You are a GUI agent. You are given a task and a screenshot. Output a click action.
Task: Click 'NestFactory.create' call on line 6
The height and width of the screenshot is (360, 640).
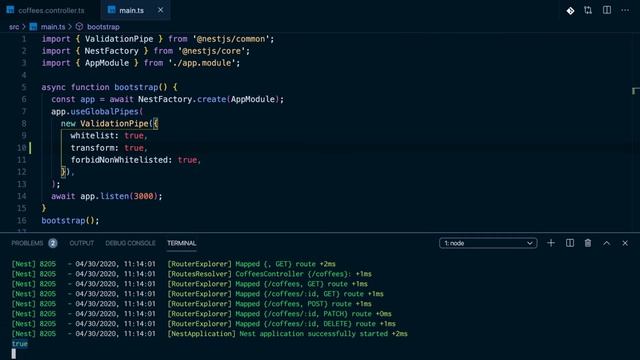click(182, 99)
